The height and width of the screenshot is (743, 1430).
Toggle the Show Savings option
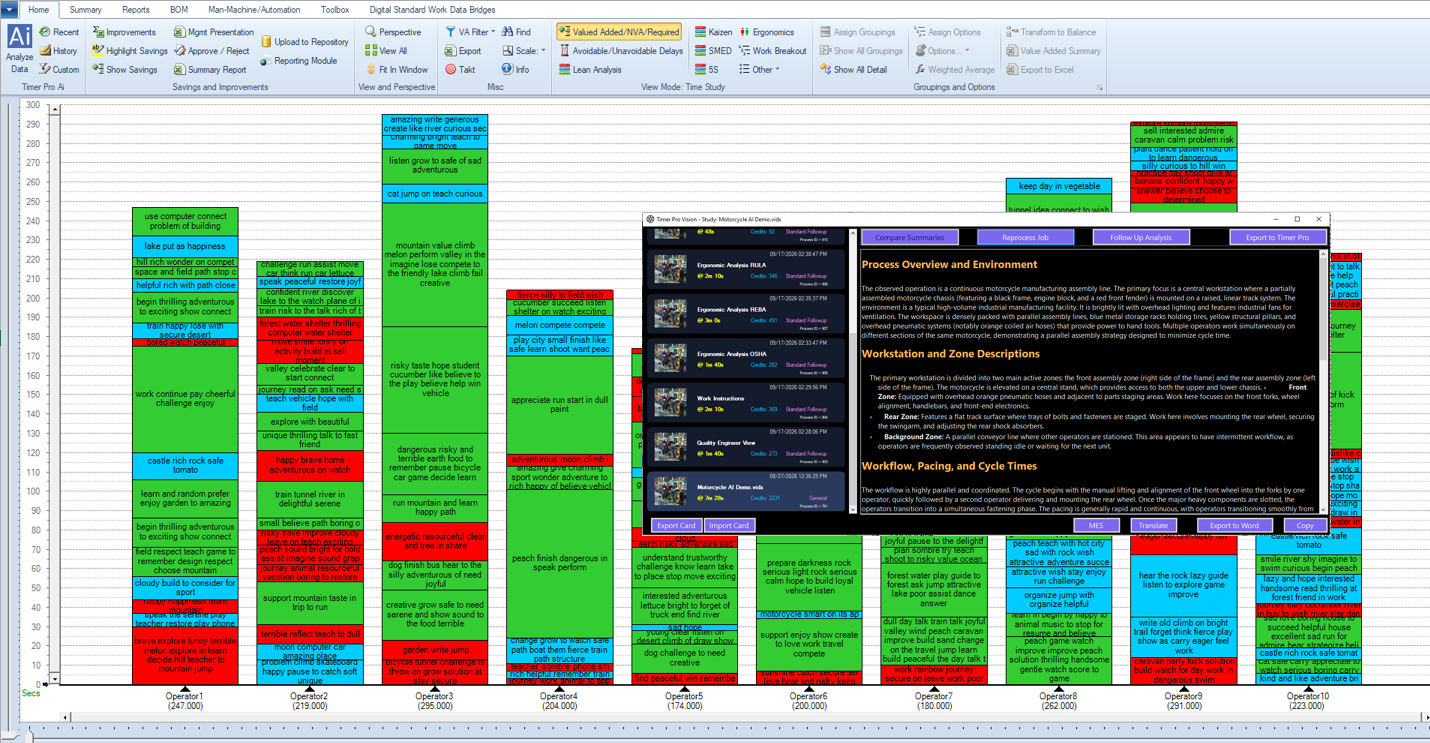click(125, 70)
